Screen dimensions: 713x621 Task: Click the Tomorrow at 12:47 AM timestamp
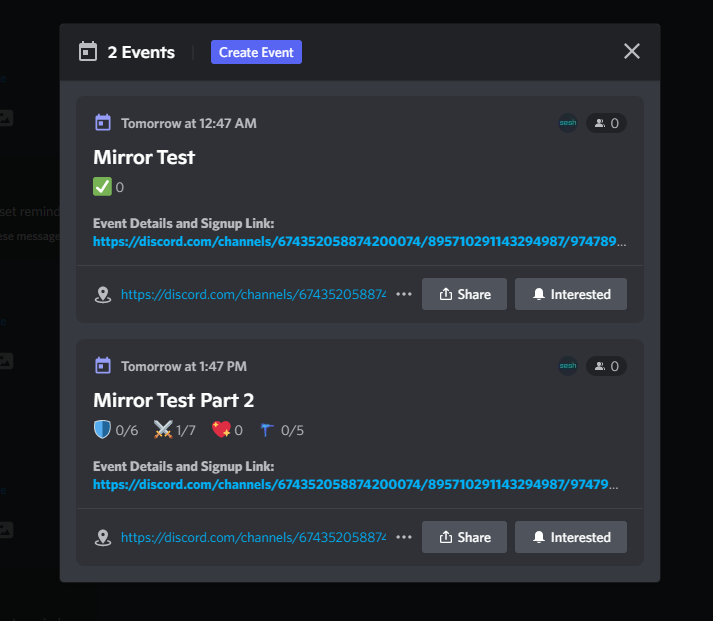pos(189,123)
